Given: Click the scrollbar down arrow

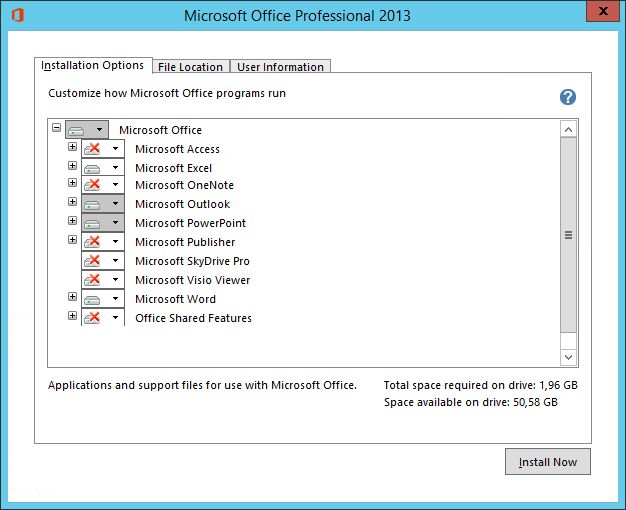Looking at the screenshot, I should [569, 357].
